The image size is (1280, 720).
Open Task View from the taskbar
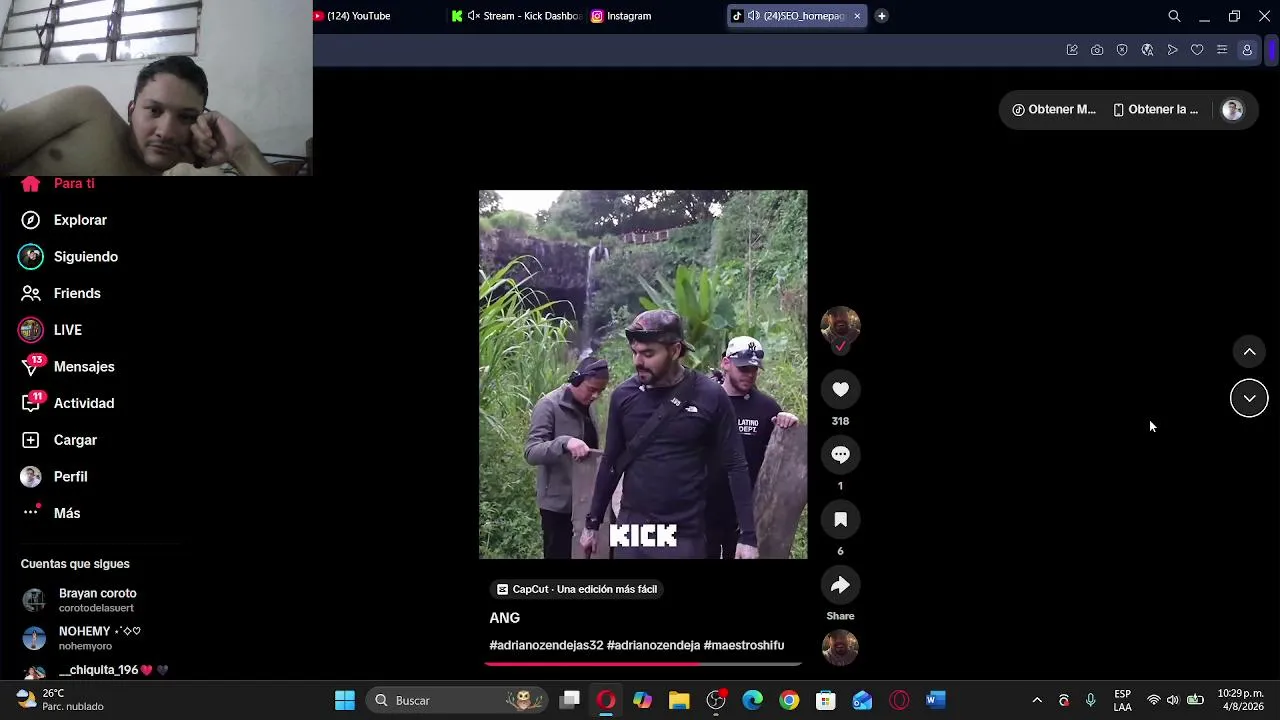(x=570, y=700)
